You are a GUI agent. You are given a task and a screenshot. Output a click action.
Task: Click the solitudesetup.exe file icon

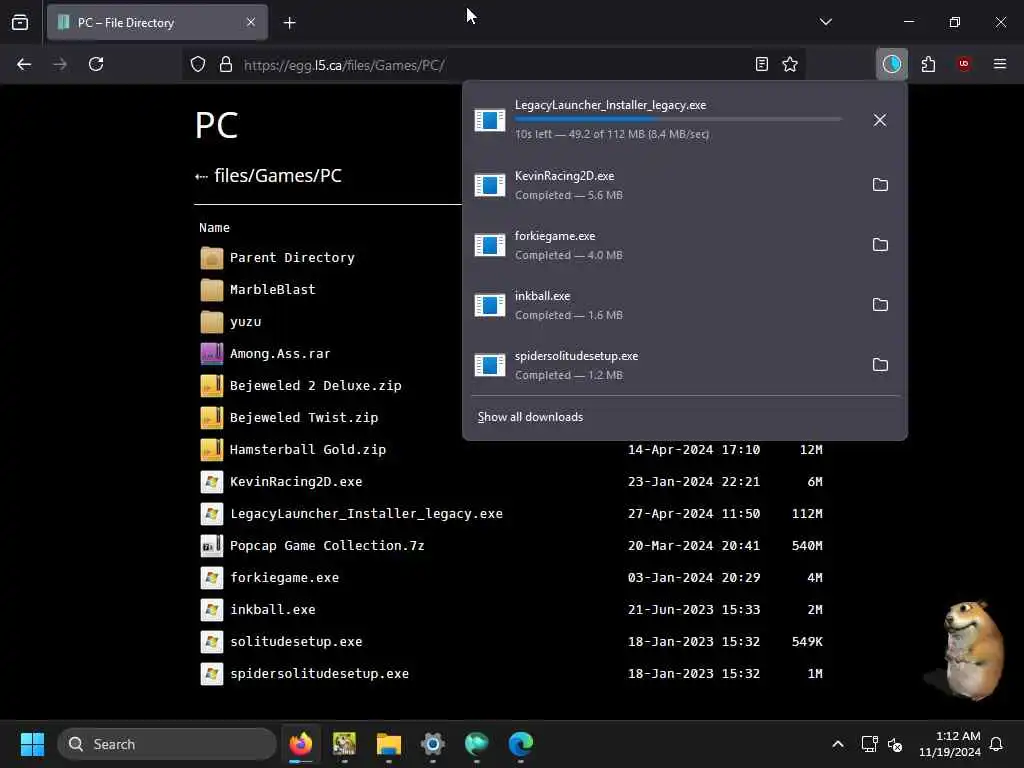click(x=212, y=641)
